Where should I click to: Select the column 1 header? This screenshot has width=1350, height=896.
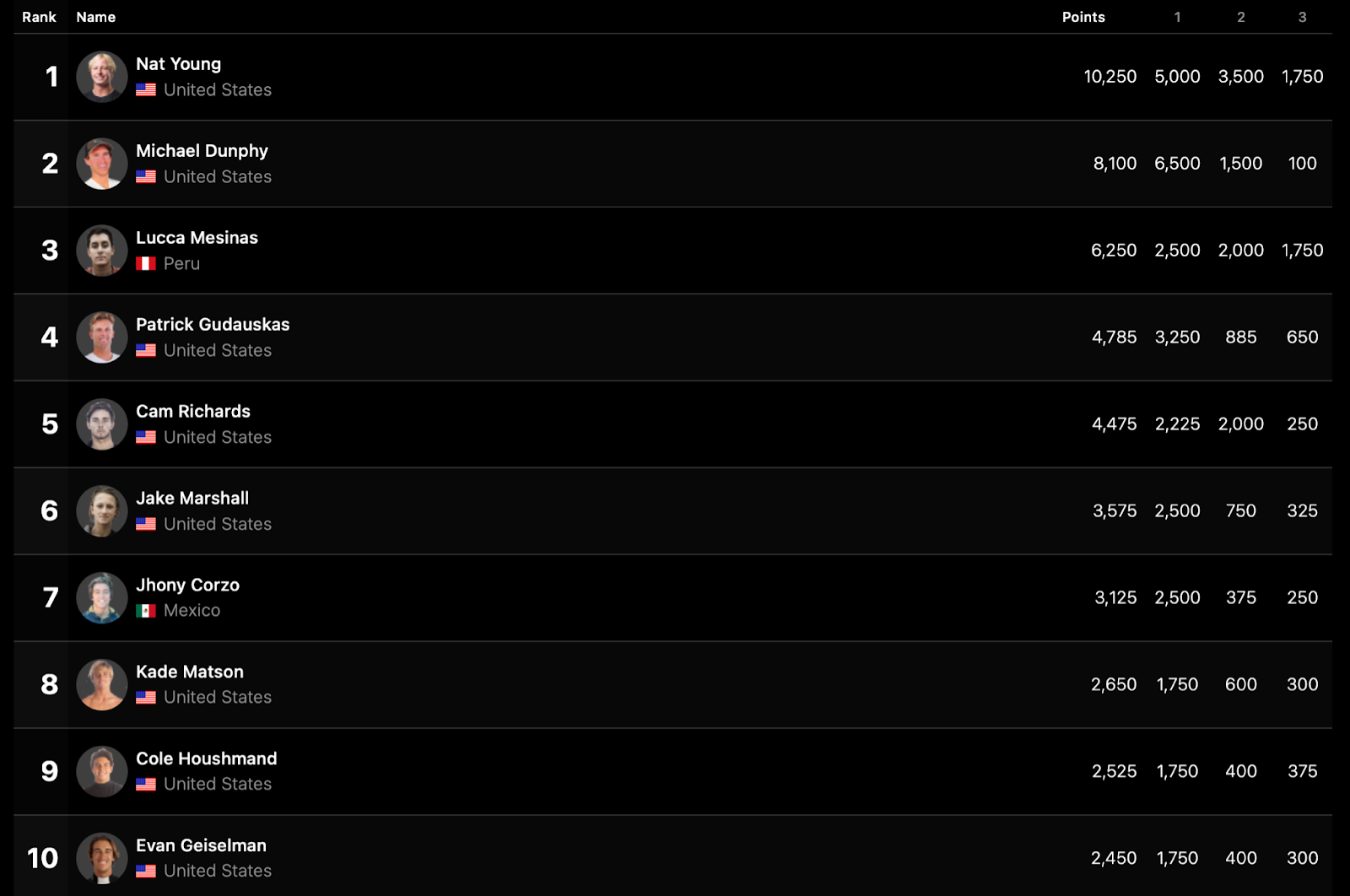pos(1177,17)
